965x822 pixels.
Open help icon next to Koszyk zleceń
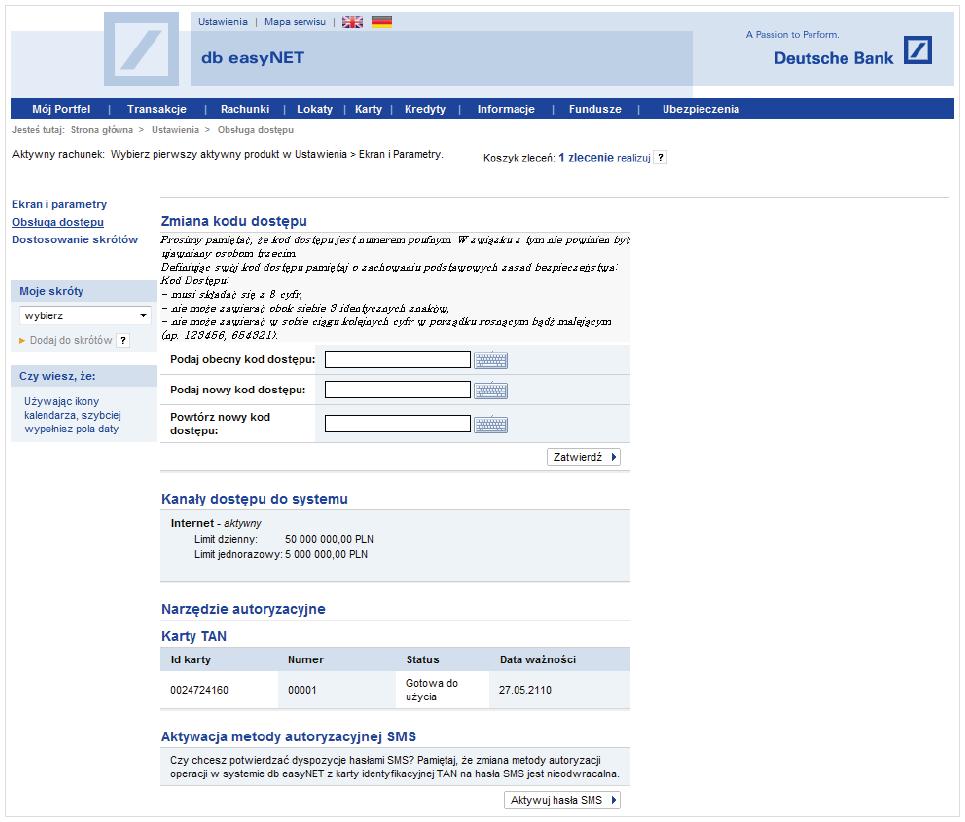pyautogui.click(x=660, y=158)
